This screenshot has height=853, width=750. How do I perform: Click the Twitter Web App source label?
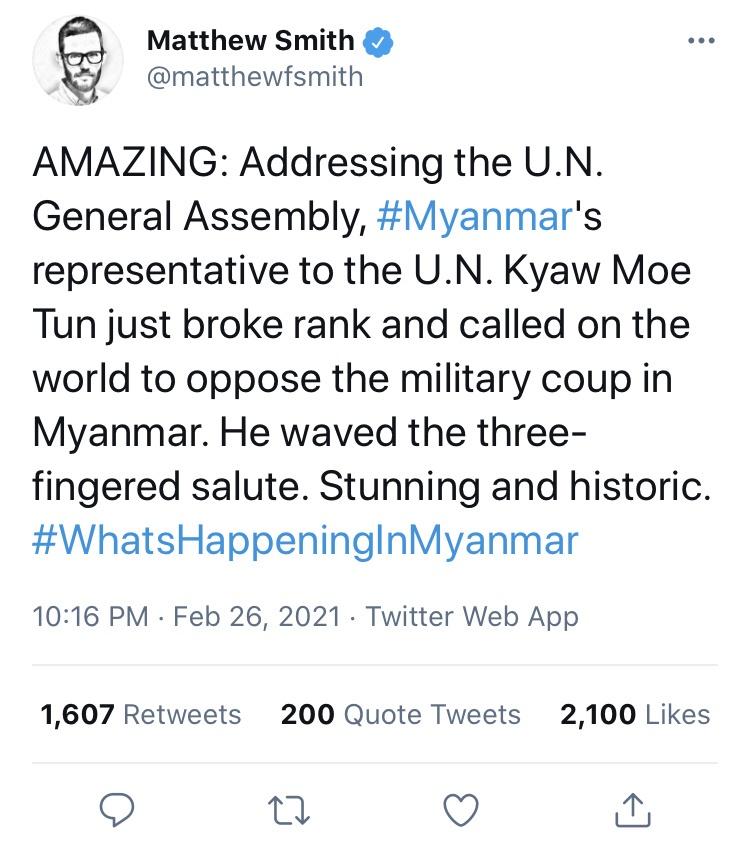click(x=472, y=616)
